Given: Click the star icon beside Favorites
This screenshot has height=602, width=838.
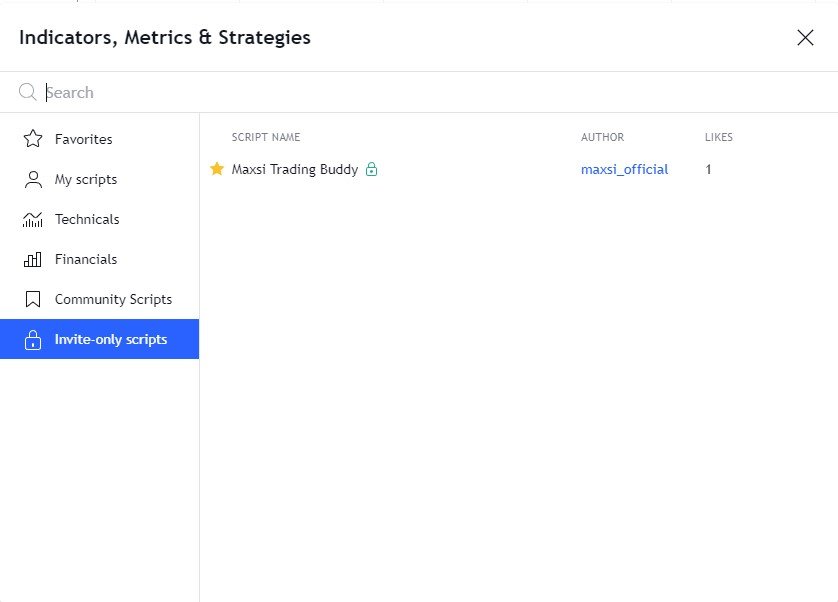Looking at the screenshot, I should coord(32,139).
